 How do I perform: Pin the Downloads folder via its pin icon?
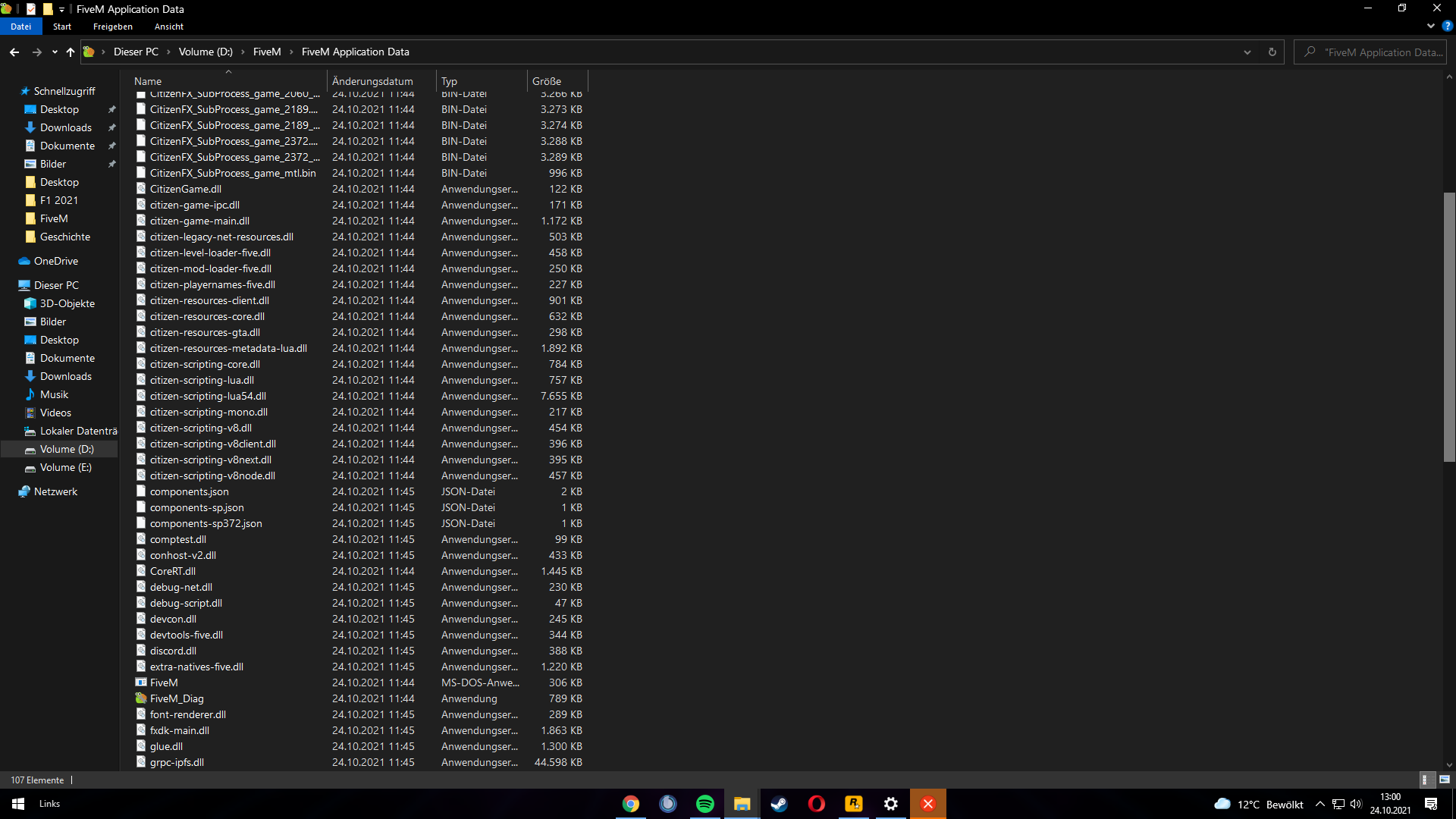(x=111, y=127)
